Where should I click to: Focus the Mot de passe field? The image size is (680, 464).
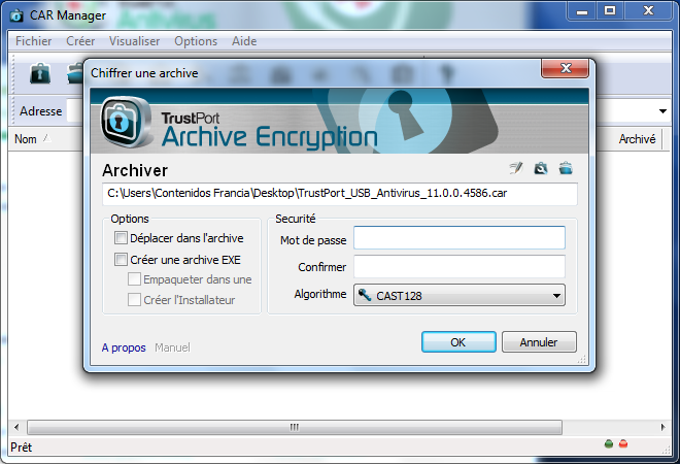click(459, 238)
